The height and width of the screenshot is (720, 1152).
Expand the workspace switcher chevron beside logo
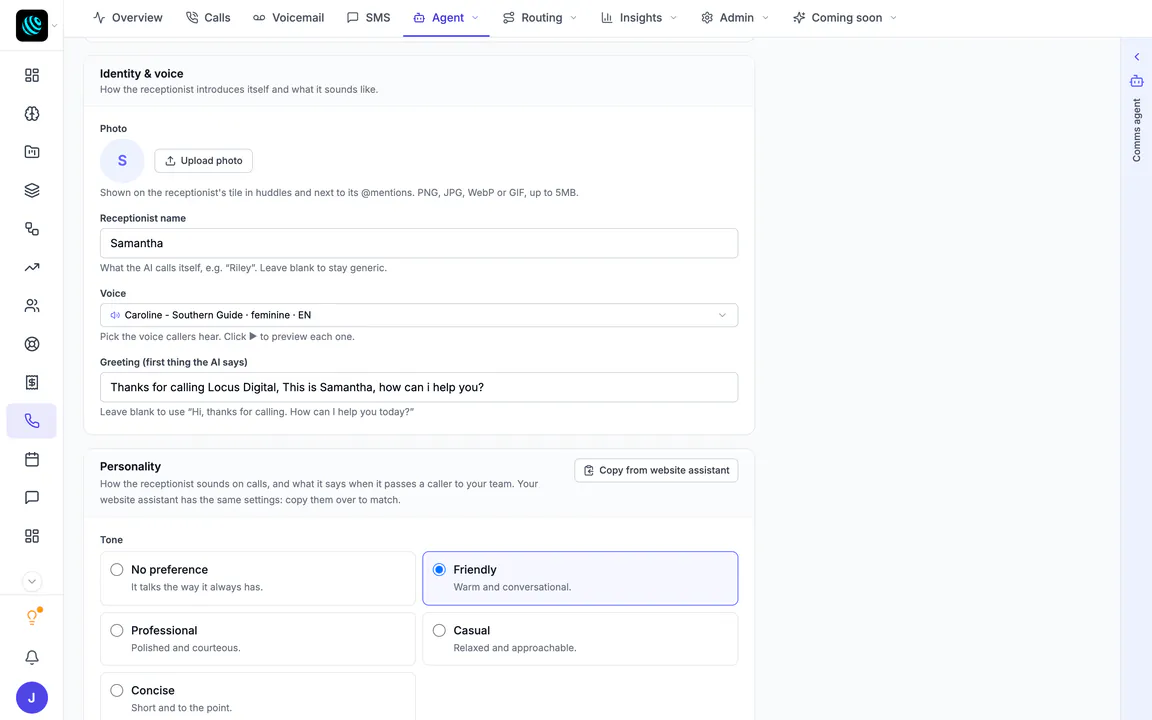pyautogui.click(x=54, y=26)
